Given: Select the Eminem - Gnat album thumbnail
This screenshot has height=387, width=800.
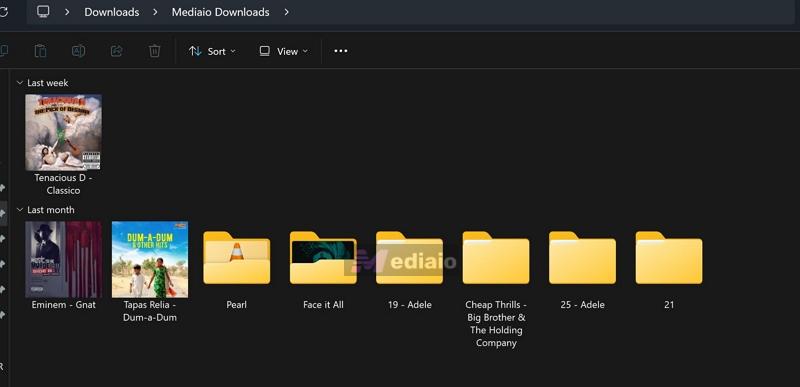Looking at the screenshot, I should [x=63, y=259].
